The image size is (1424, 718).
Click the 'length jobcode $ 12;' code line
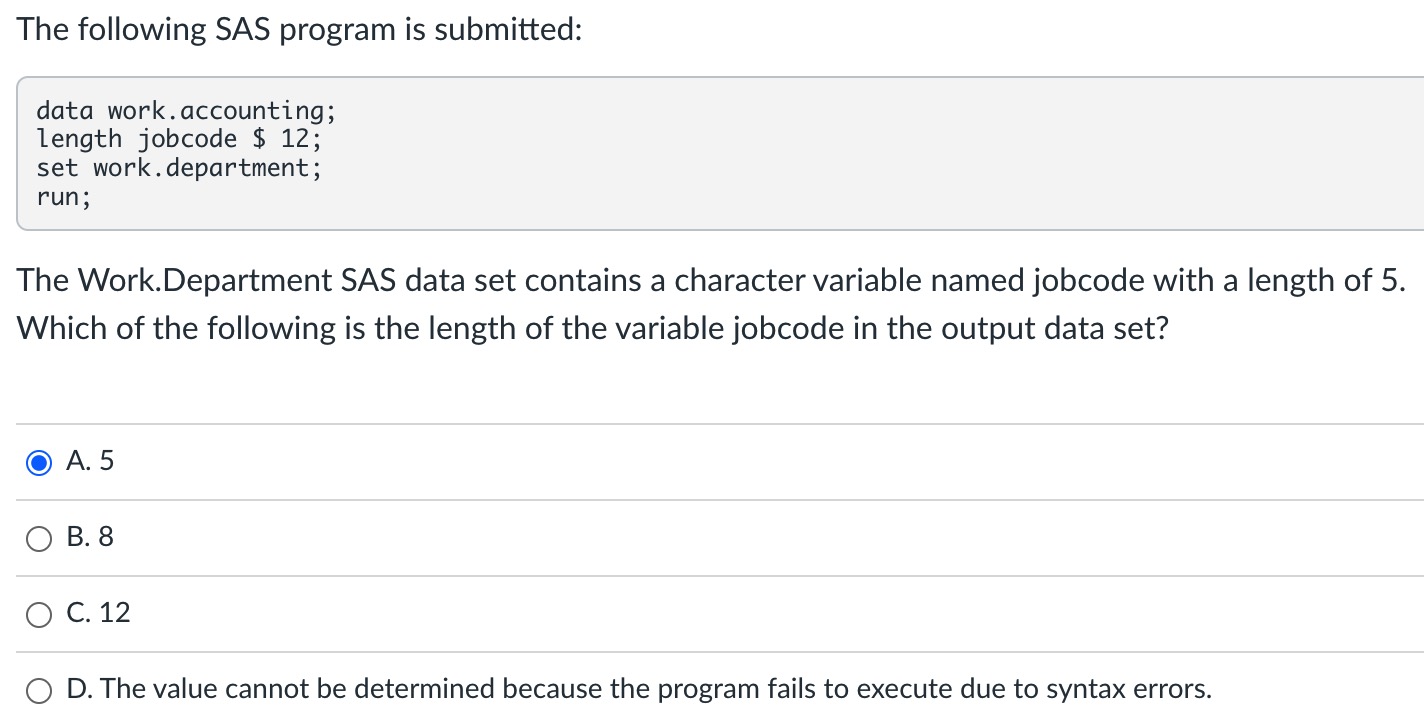(180, 139)
